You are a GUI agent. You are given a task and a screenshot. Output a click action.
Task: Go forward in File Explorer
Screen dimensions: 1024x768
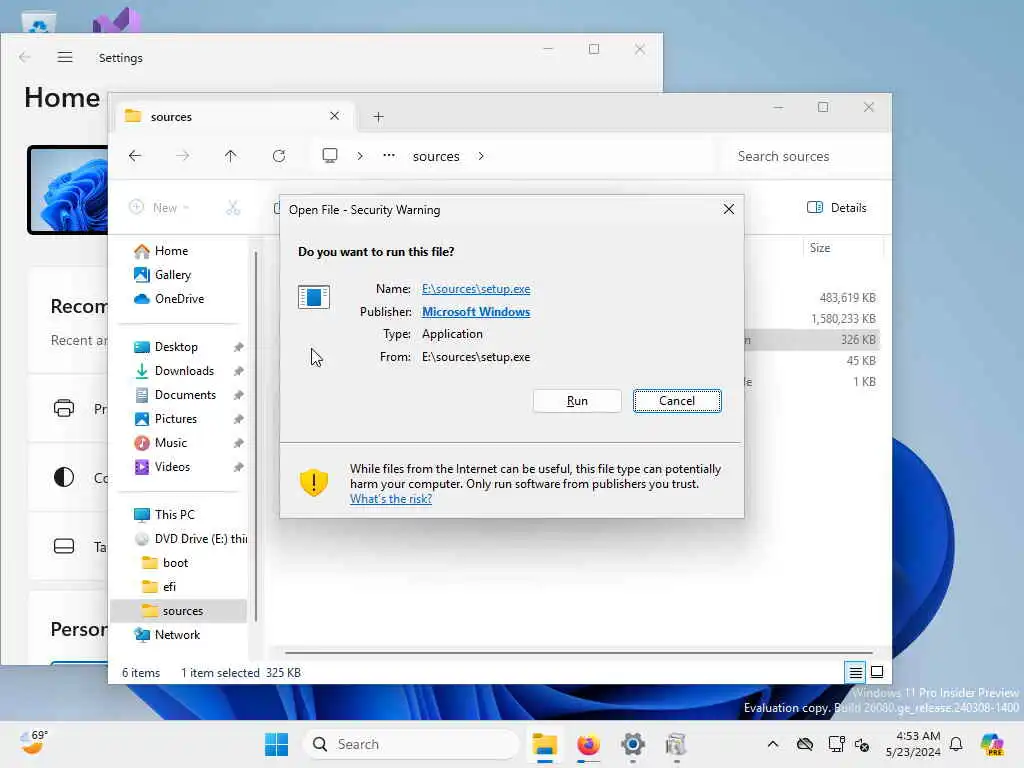183,156
